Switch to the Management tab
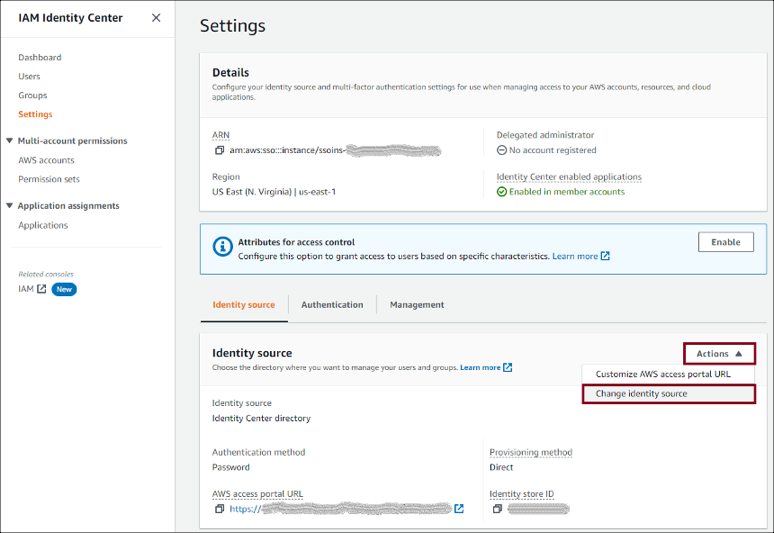Image resolution: width=774 pixels, height=533 pixels. click(x=417, y=305)
